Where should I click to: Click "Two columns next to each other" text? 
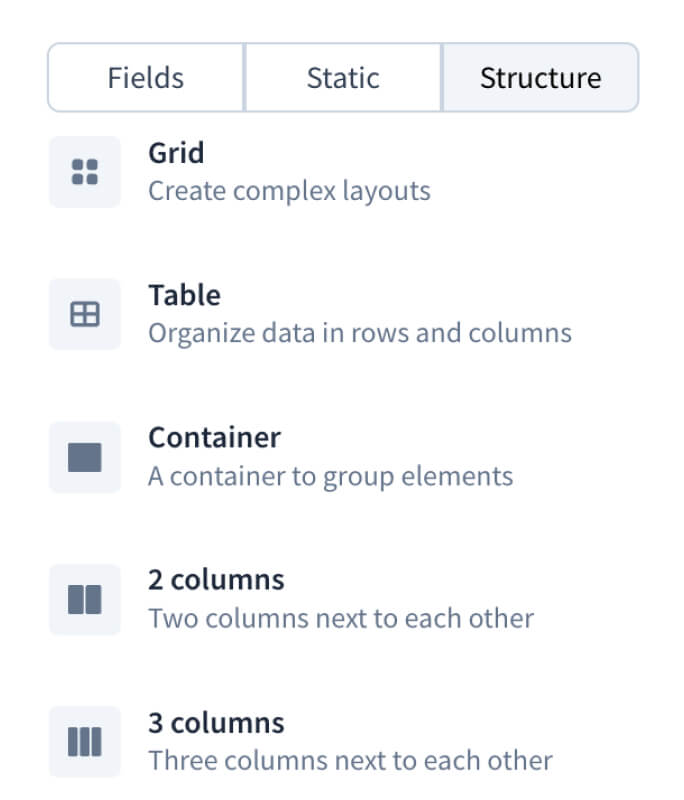pos(341,618)
